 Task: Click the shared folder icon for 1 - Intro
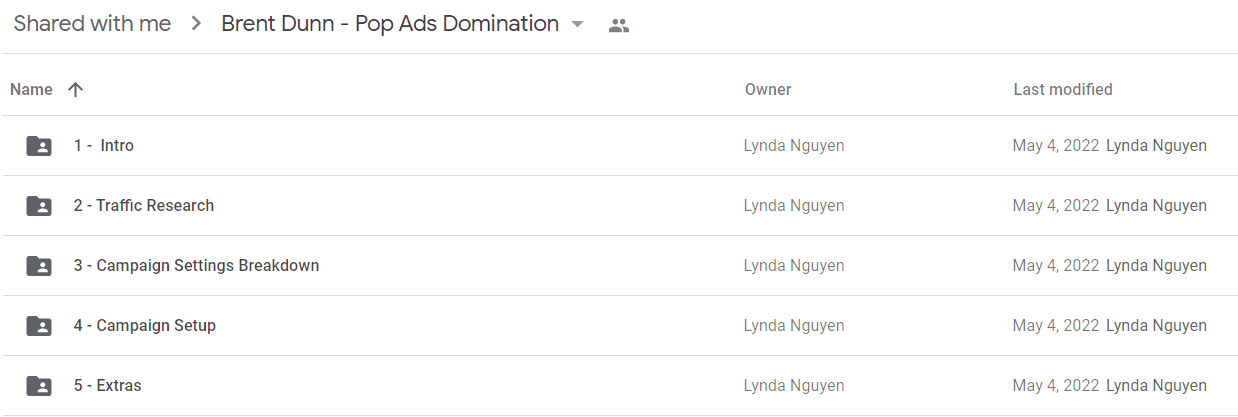39,146
